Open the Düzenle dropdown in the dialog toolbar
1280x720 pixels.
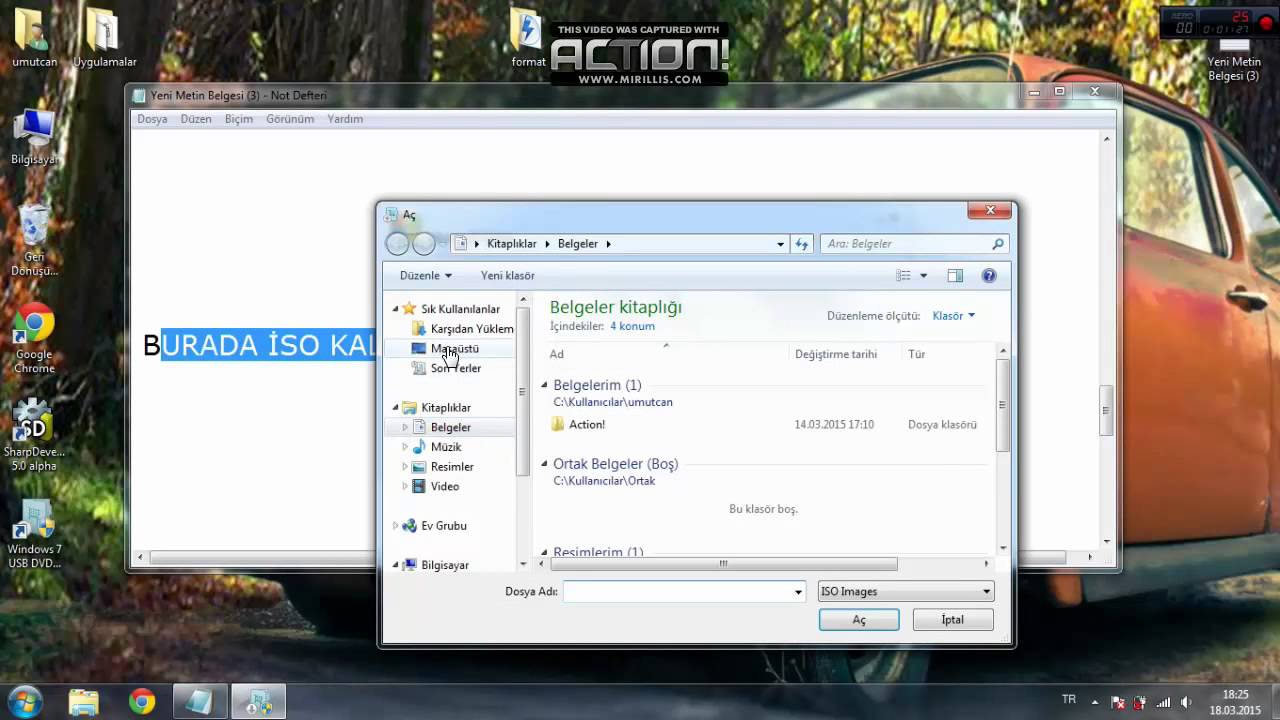click(426, 276)
